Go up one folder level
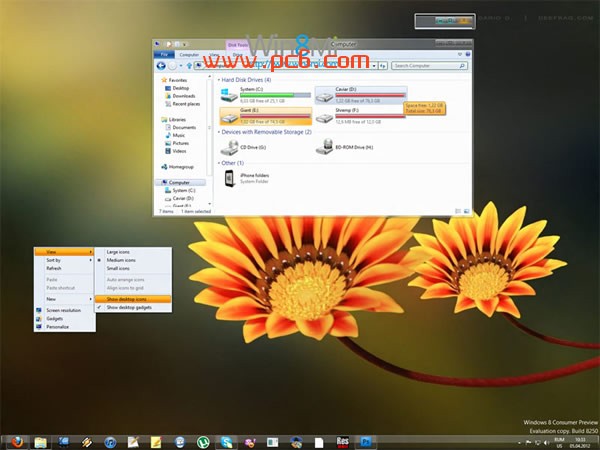 coord(189,66)
